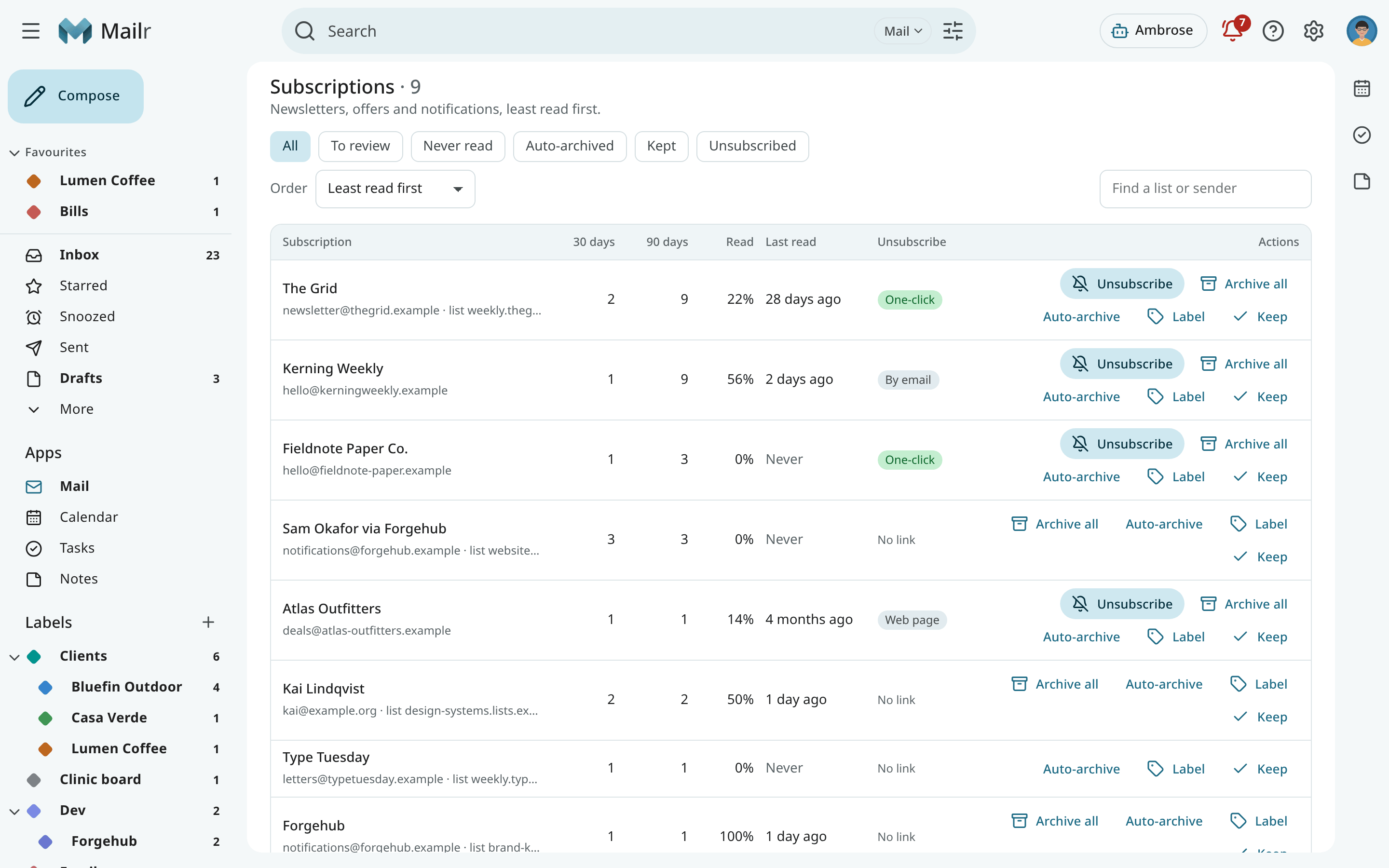
Task: Click the blue Bluefin Outdoor label swatch
Action: (45, 687)
